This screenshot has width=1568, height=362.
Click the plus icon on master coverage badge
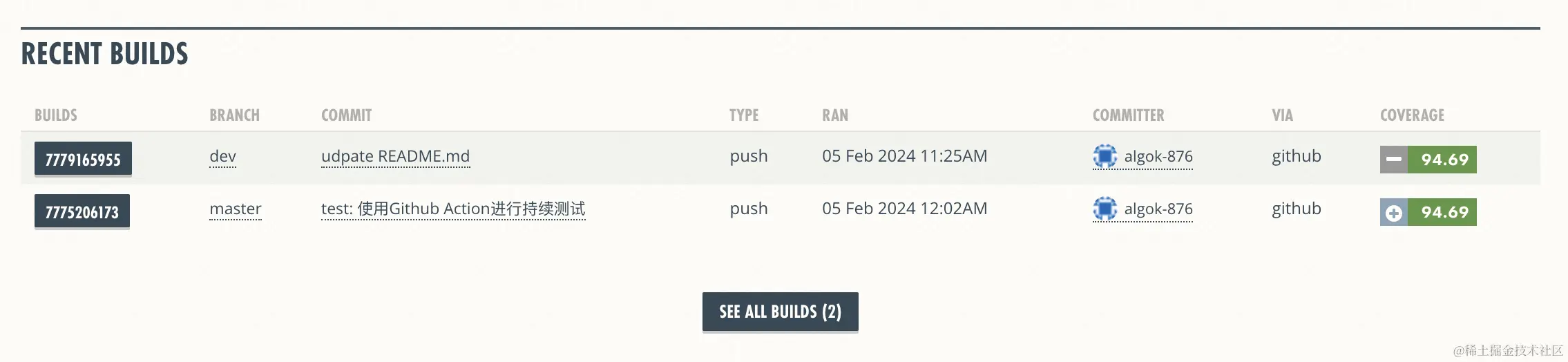[x=1393, y=212]
